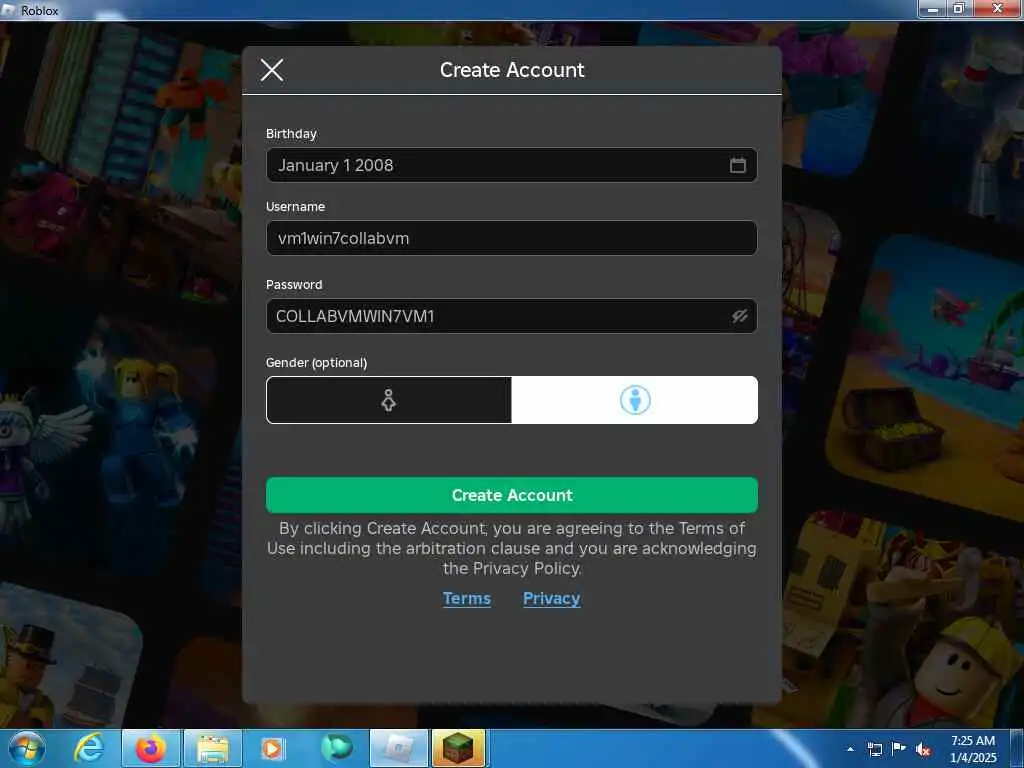Open the Terms link
Viewport: 1024px width, 768px height.
click(466, 598)
